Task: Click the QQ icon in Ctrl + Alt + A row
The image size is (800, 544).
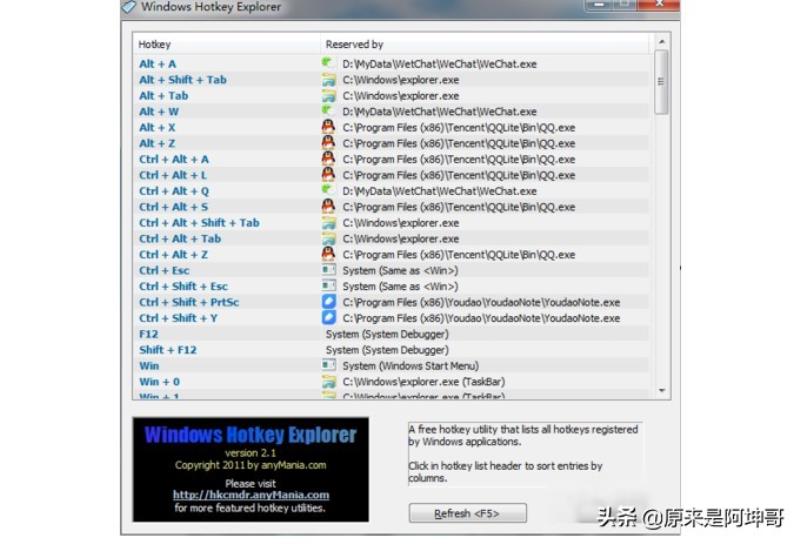Action: tap(329, 158)
